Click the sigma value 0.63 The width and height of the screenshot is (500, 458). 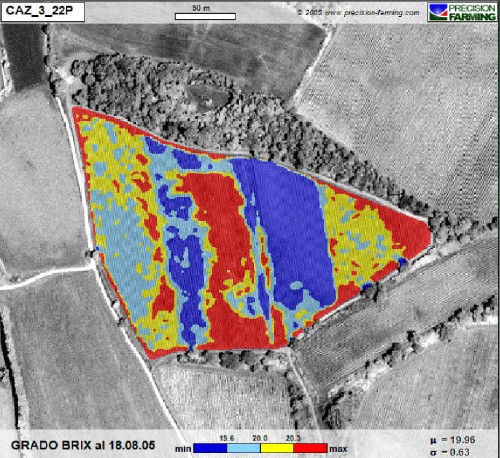pos(460,453)
